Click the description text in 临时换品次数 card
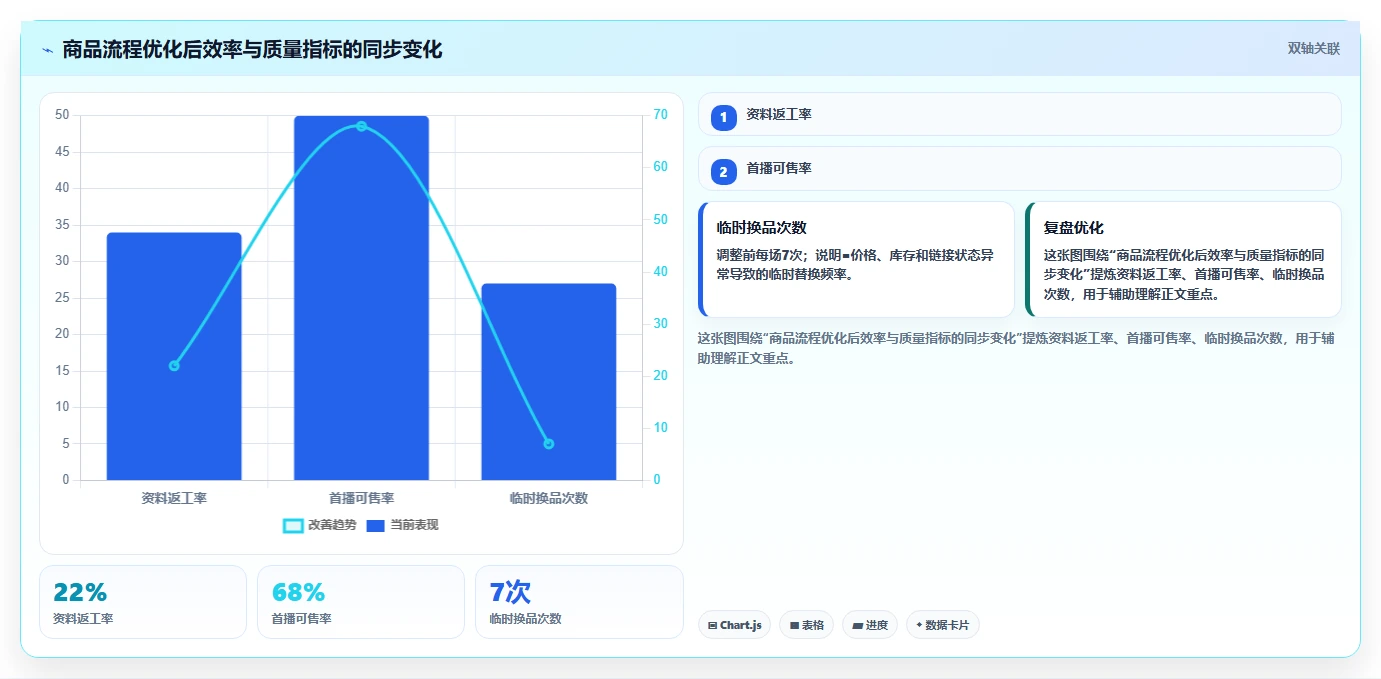1381x679 pixels. 855,264
